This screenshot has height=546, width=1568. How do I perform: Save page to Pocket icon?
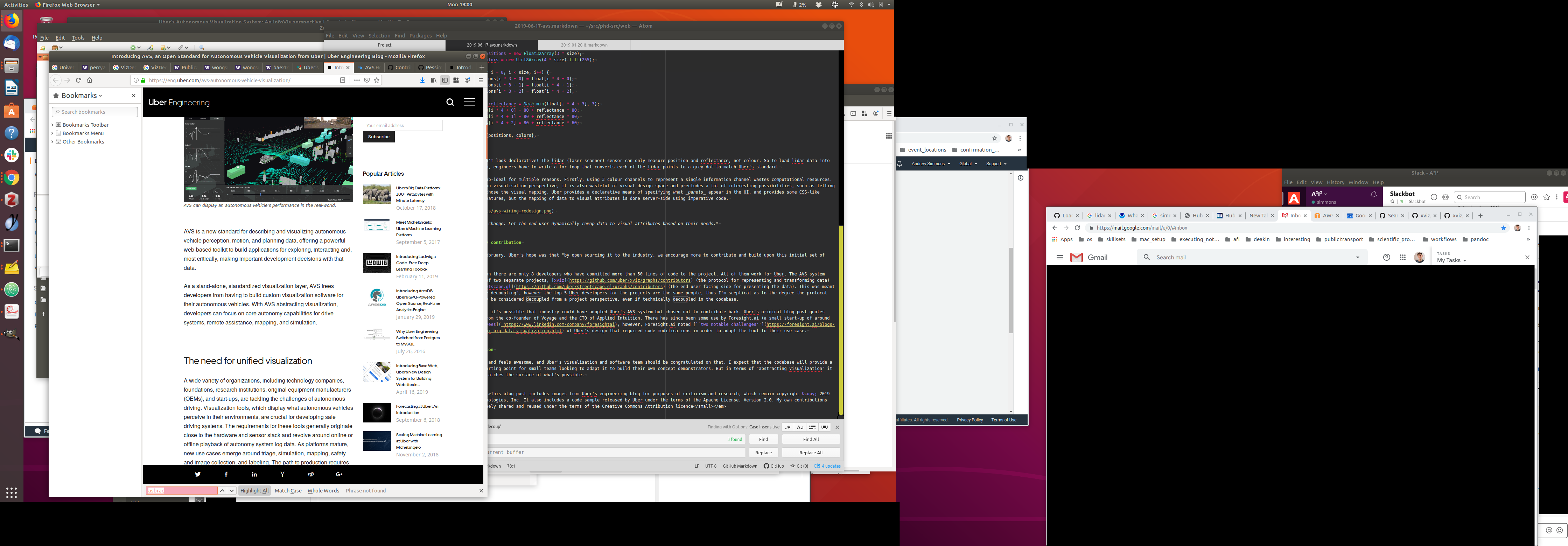coord(367,80)
